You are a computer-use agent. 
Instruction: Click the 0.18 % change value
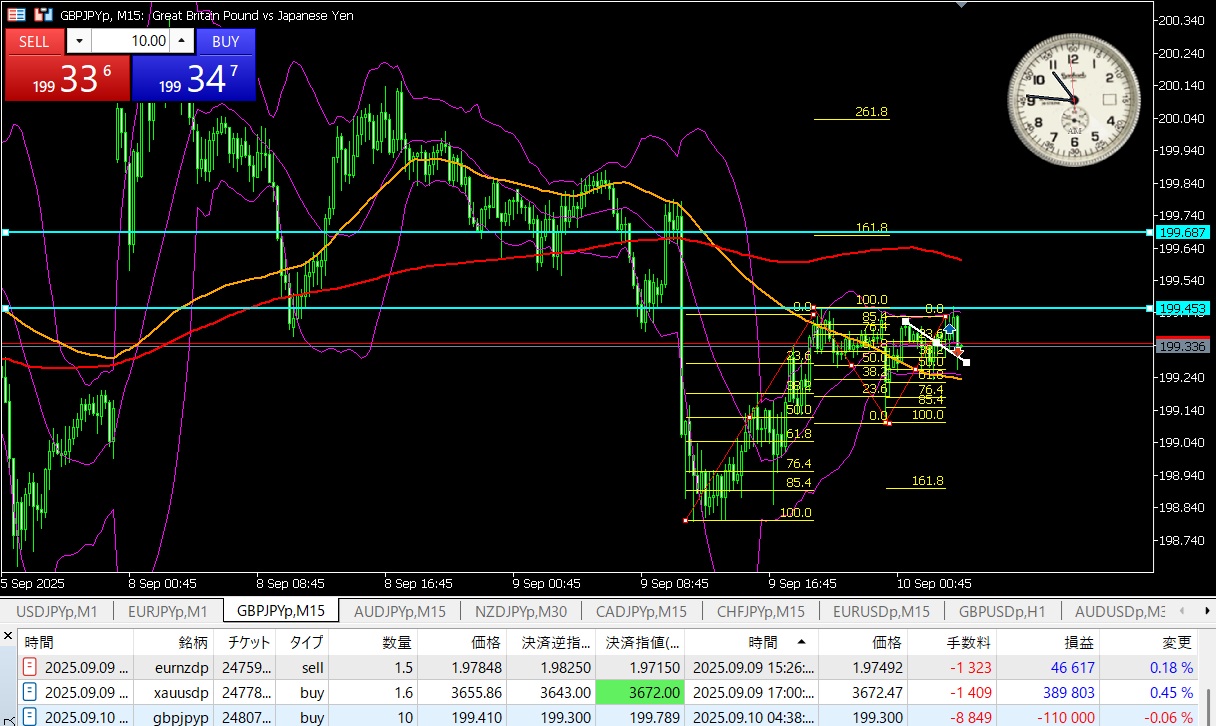(x=1170, y=667)
